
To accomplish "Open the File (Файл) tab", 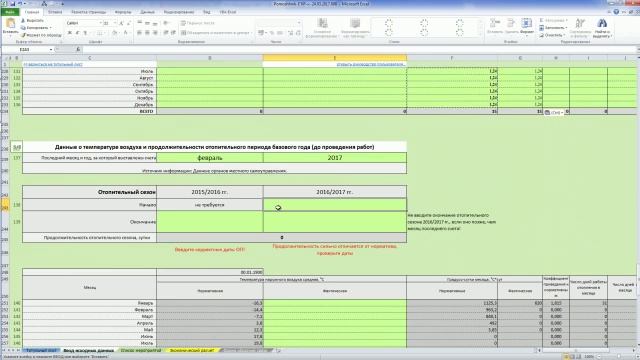I will [10, 12].
